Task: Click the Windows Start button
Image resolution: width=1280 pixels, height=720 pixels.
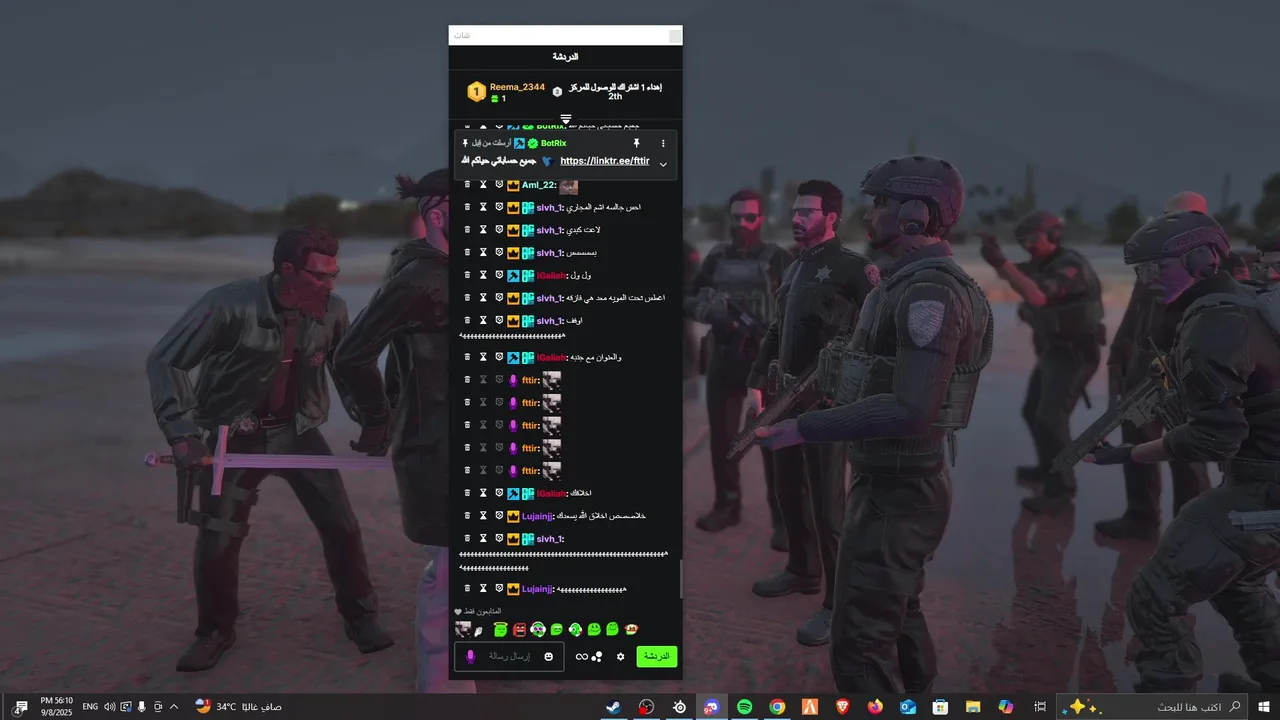Action: coord(1263,707)
